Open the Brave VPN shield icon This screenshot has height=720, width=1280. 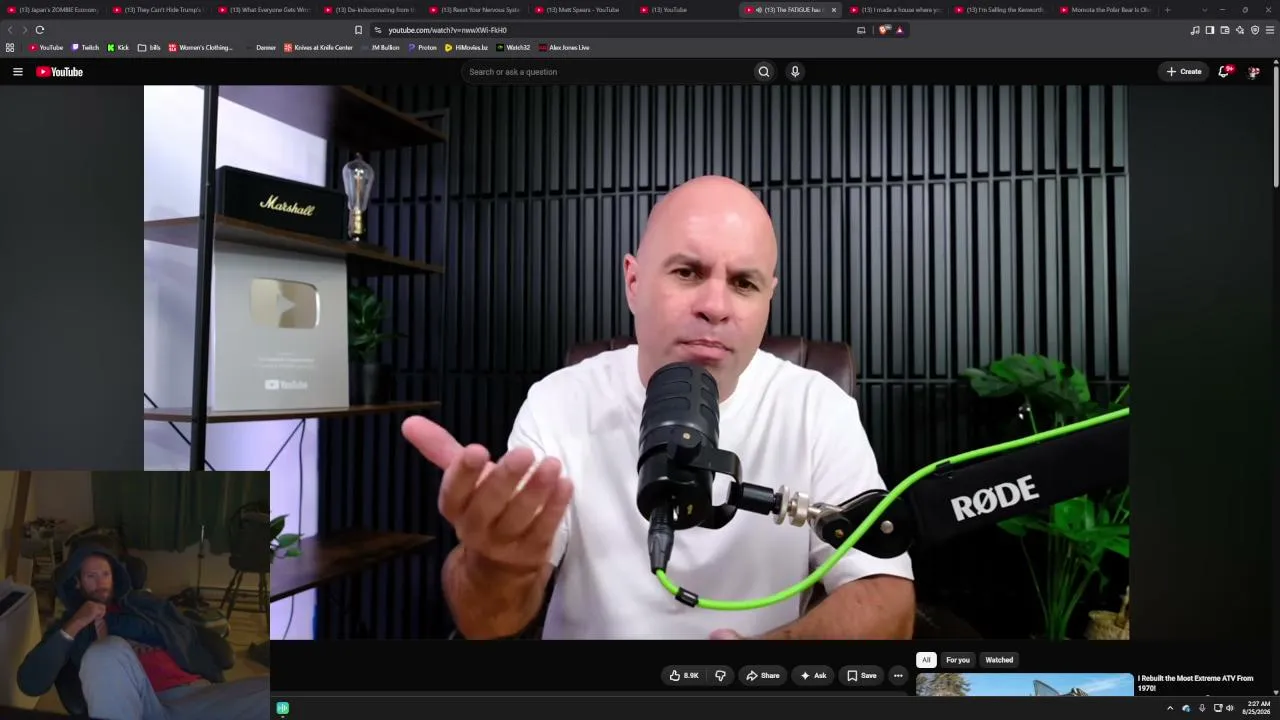pyautogui.click(x=1255, y=30)
